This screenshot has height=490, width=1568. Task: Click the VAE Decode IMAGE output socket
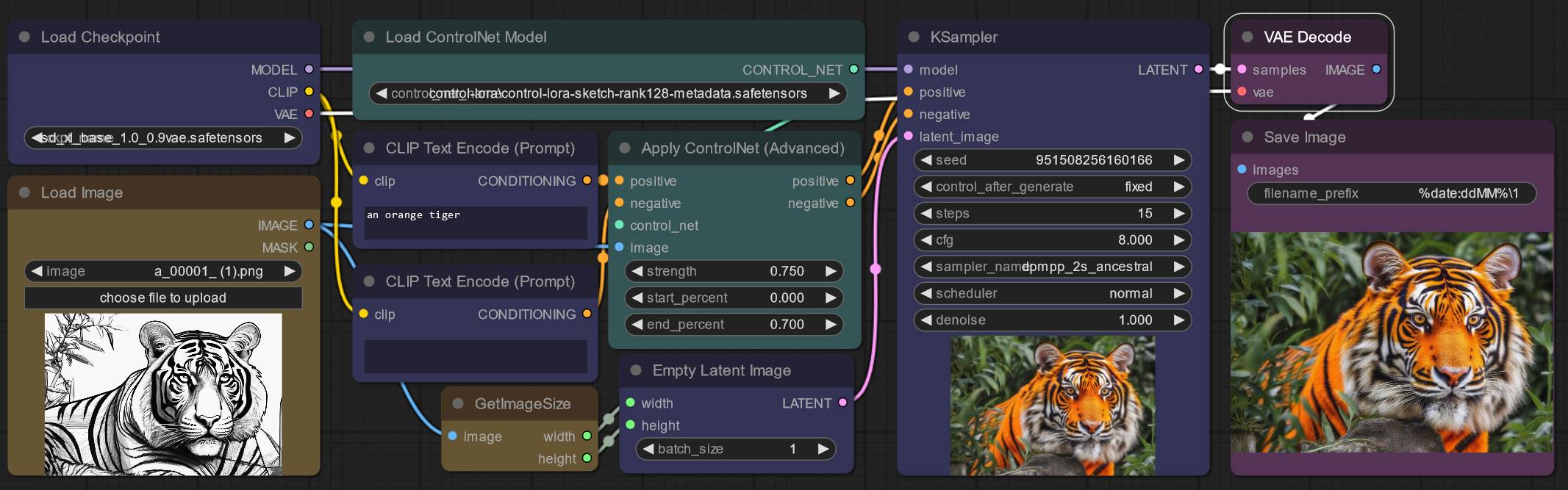1376,69
